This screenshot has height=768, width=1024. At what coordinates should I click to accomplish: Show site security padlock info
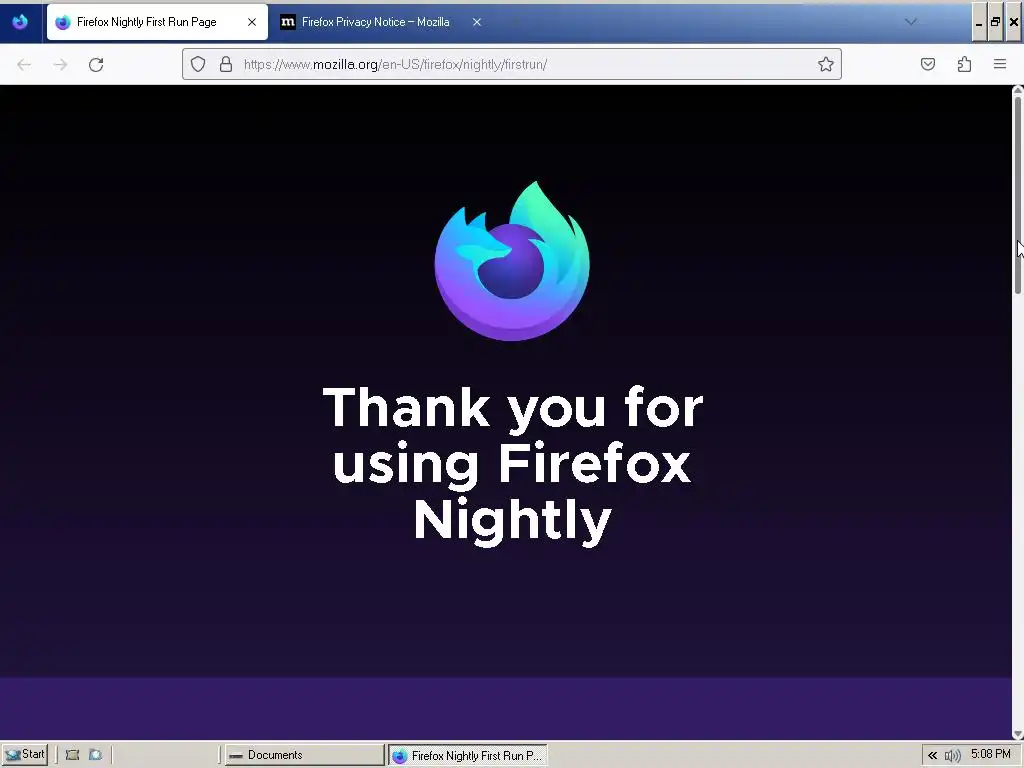(226, 64)
